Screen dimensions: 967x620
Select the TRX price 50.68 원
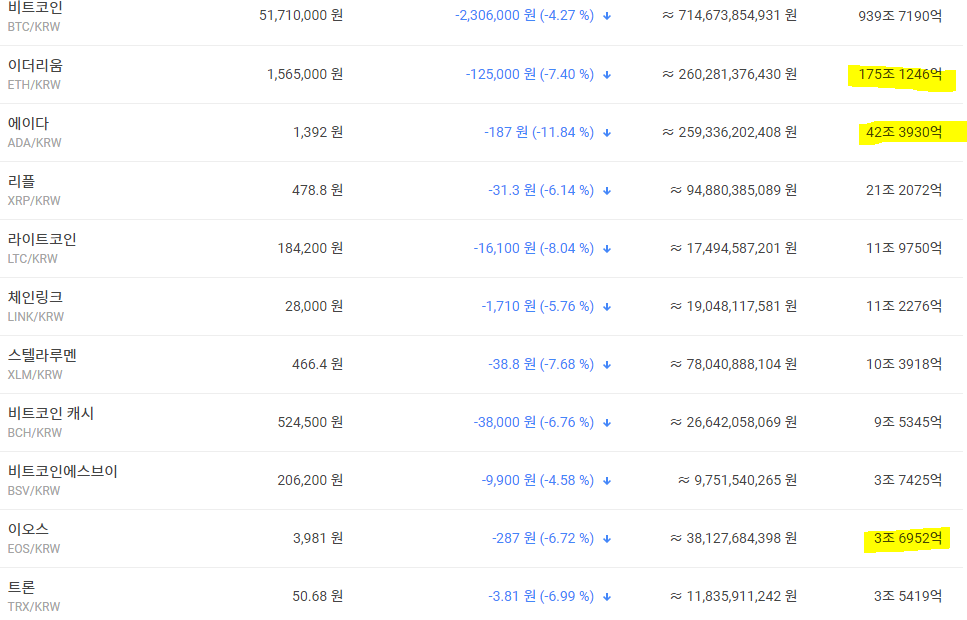(318, 596)
